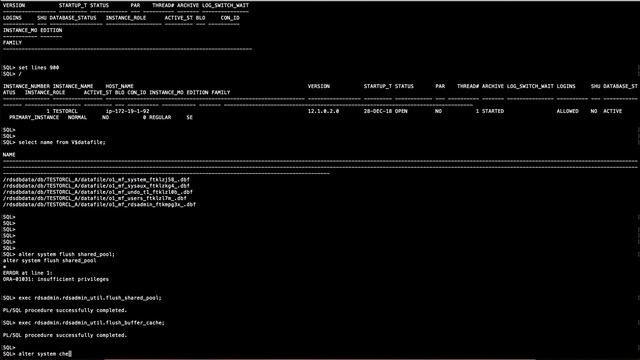640x360 pixels.
Task: Click the NORMAL active state value
Action: pos(77,118)
